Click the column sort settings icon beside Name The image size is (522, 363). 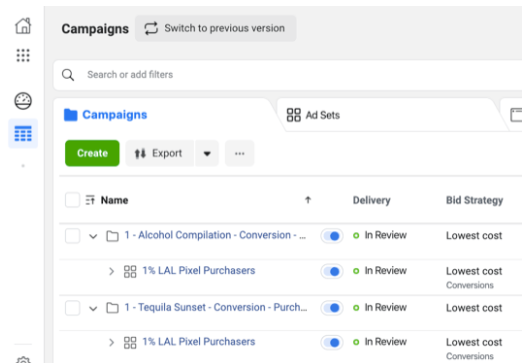coord(90,200)
